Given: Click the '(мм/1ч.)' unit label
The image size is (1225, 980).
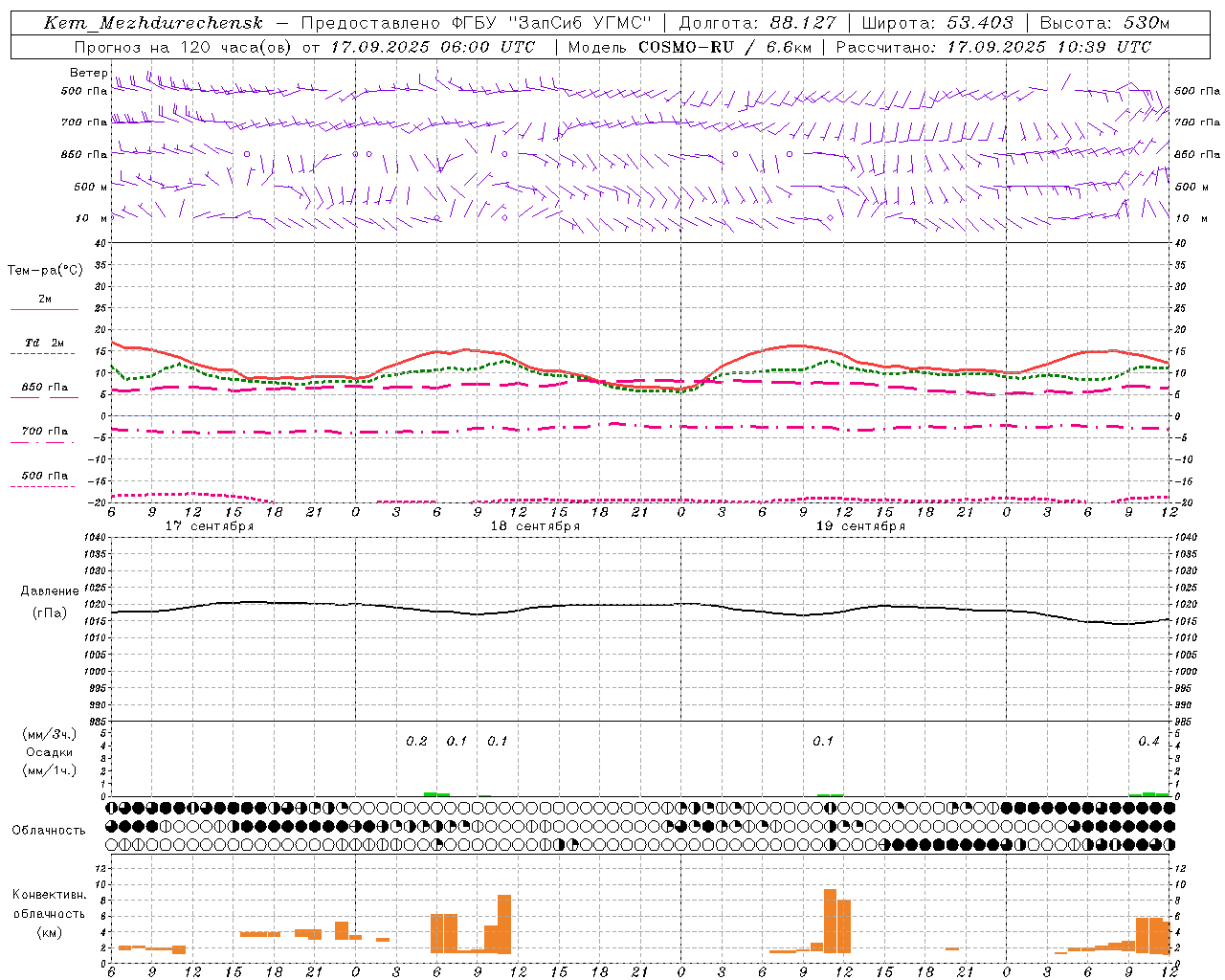Looking at the screenshot, I should (x=50, y=770).
